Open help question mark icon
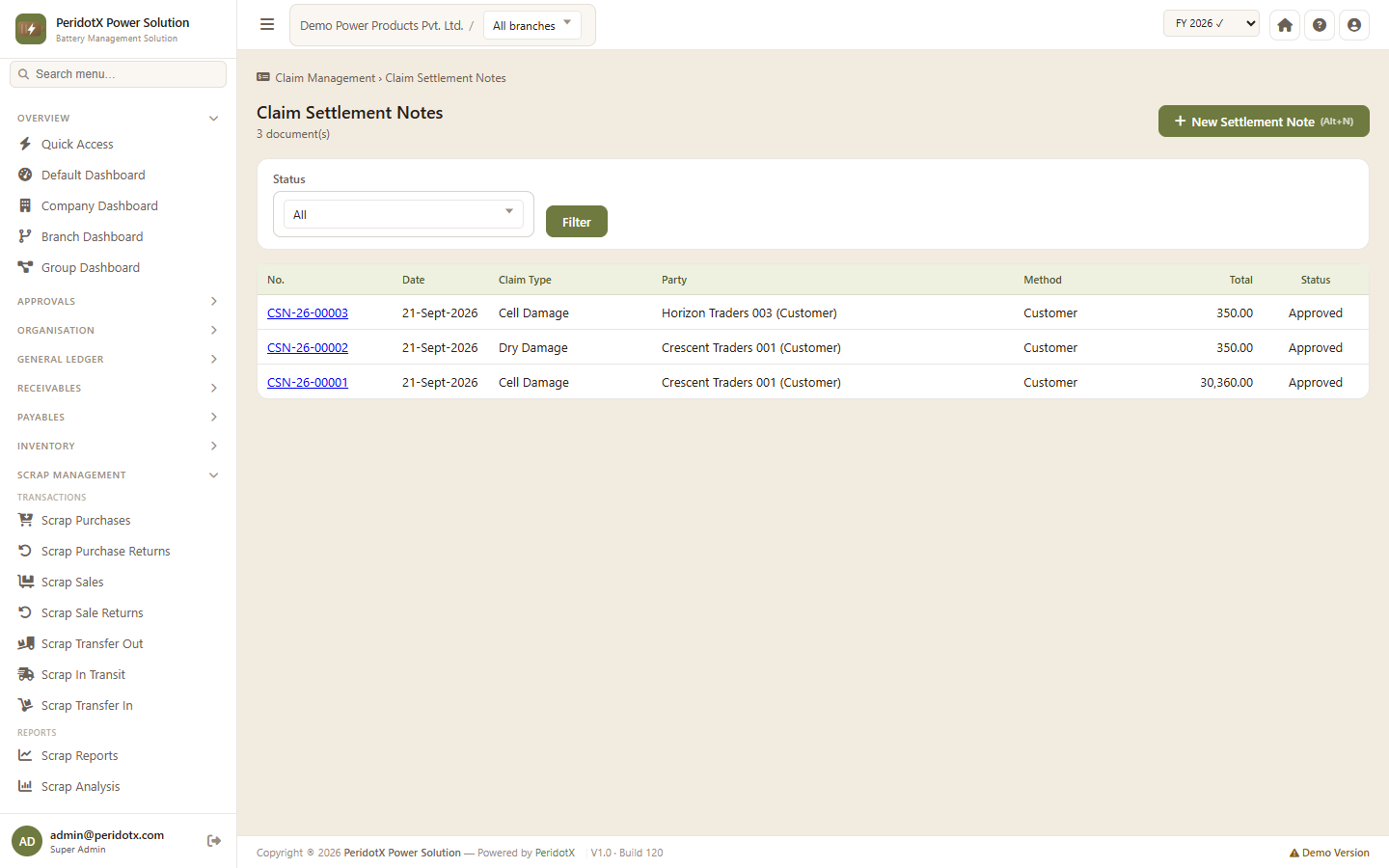The height and width of the screenshot is (868, 1389). coord(1320,25)
